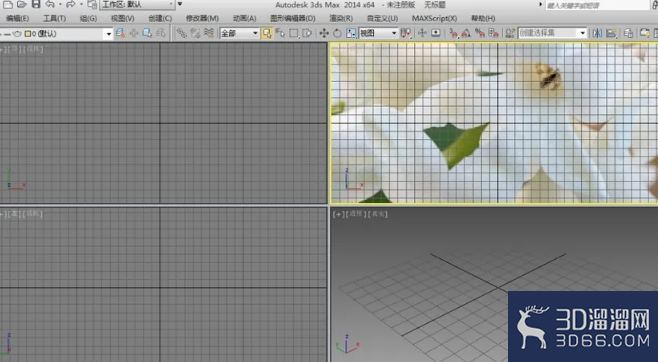The height and width of the screenshot is (362, 658).
Task: Click the Select by Name icon
Action: tap(280, 33)
